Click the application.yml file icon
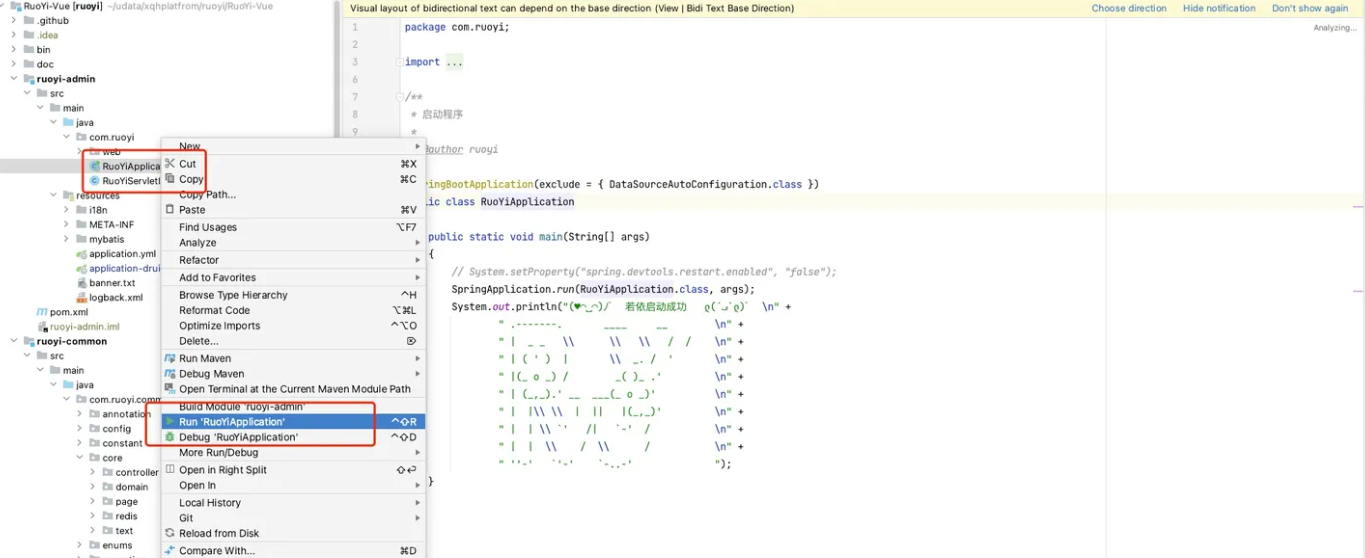 (x=81, y=254)
